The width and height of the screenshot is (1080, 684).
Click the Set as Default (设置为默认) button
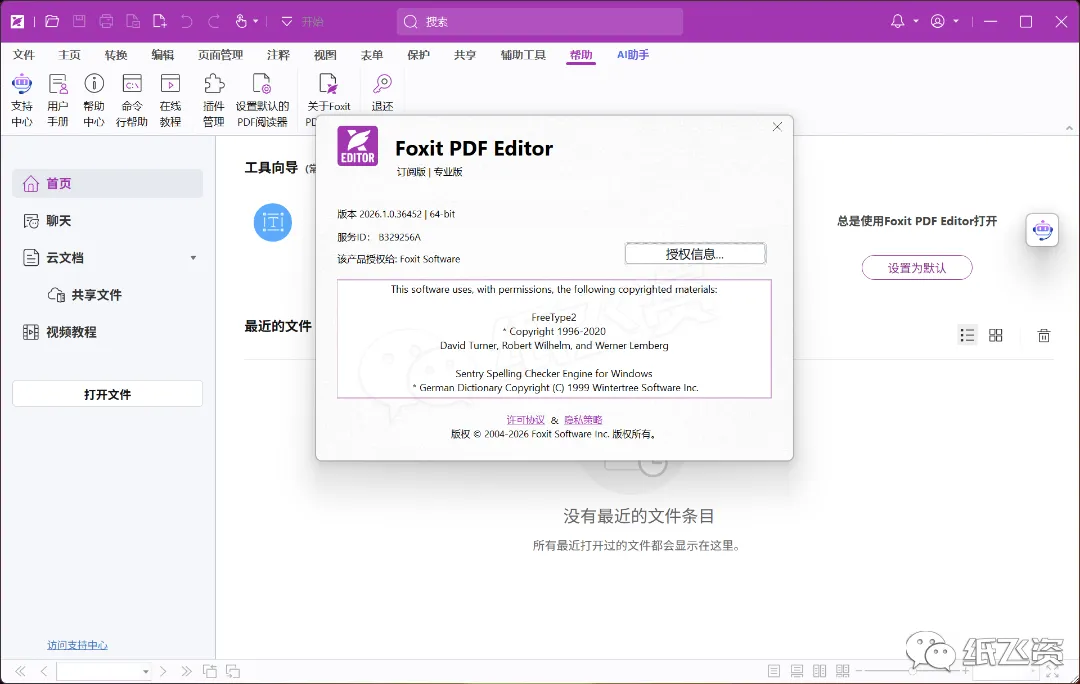pyautogui.click(x=917, y=268)
